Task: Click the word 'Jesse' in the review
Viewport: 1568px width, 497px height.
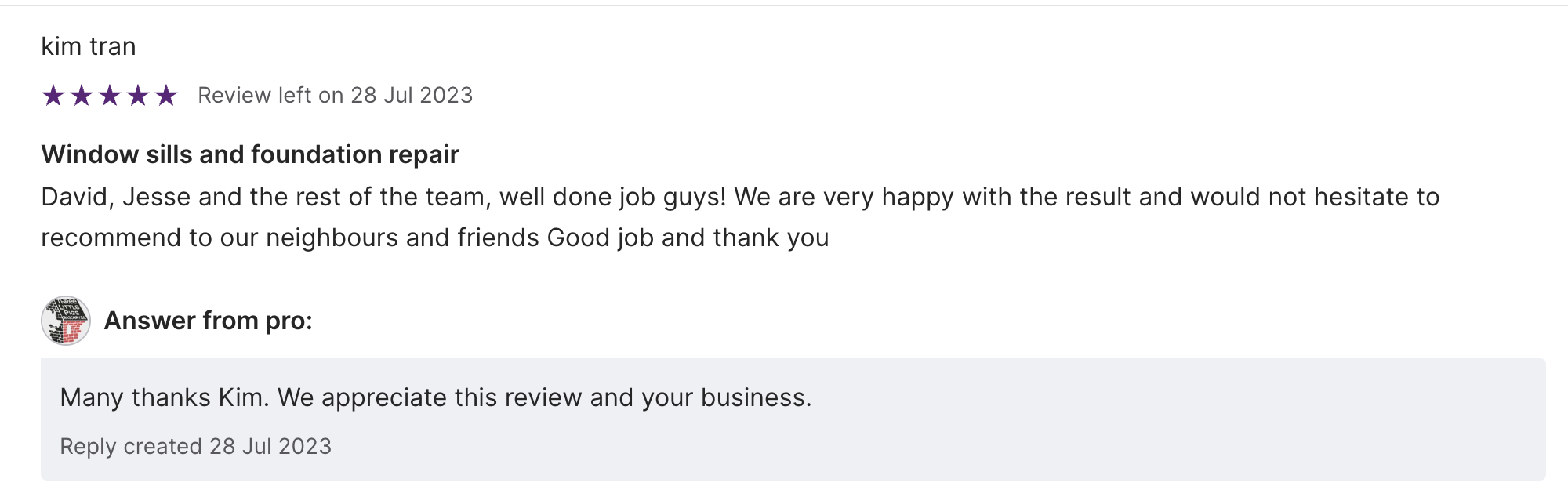Action: (156, 197)
